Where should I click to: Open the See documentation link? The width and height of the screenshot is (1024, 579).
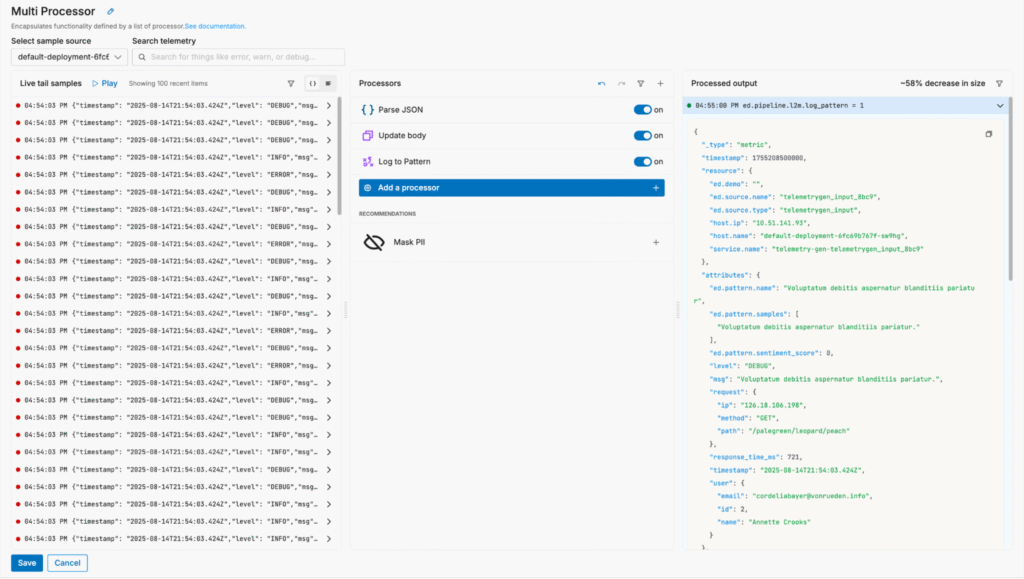pyautogui.click(x=215, y=26)
